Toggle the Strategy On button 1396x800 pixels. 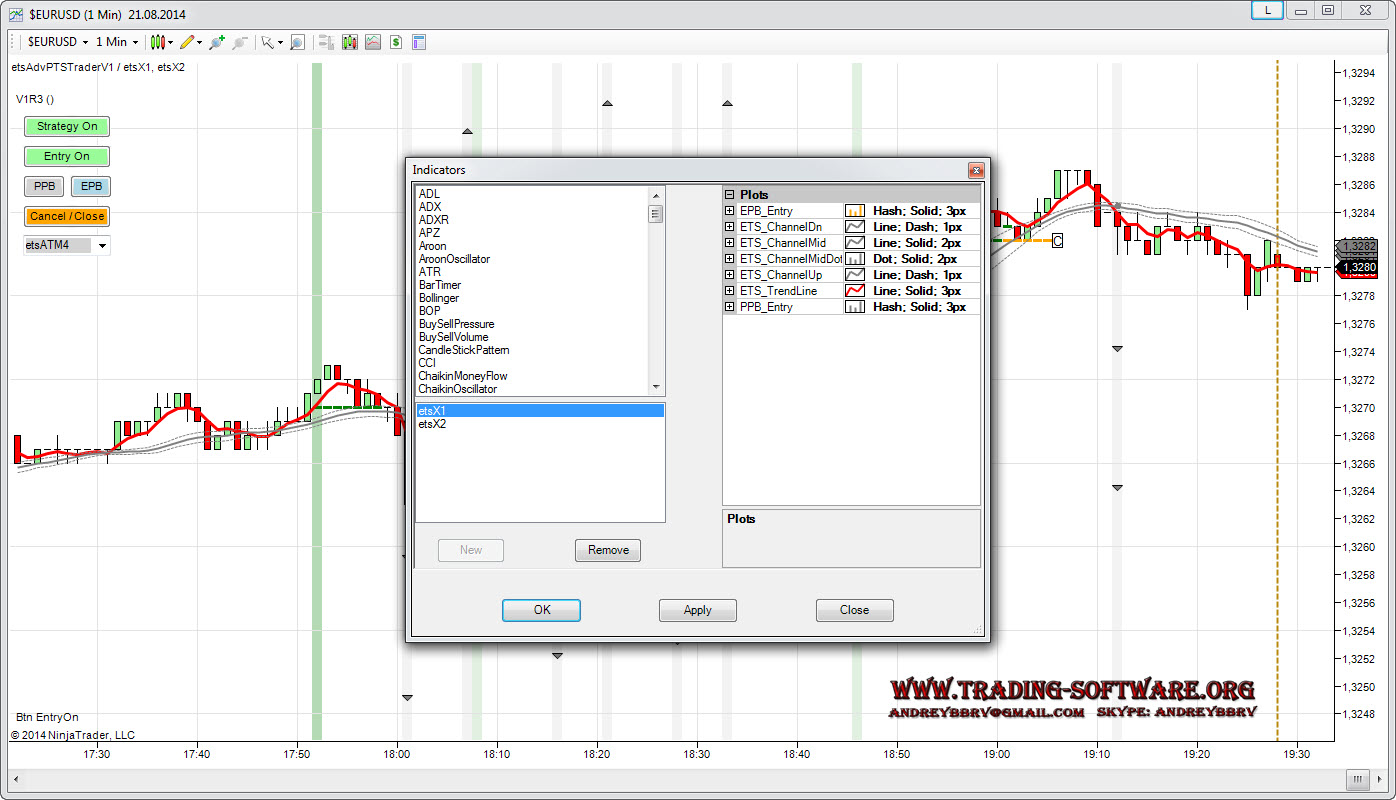pos(67,126)
